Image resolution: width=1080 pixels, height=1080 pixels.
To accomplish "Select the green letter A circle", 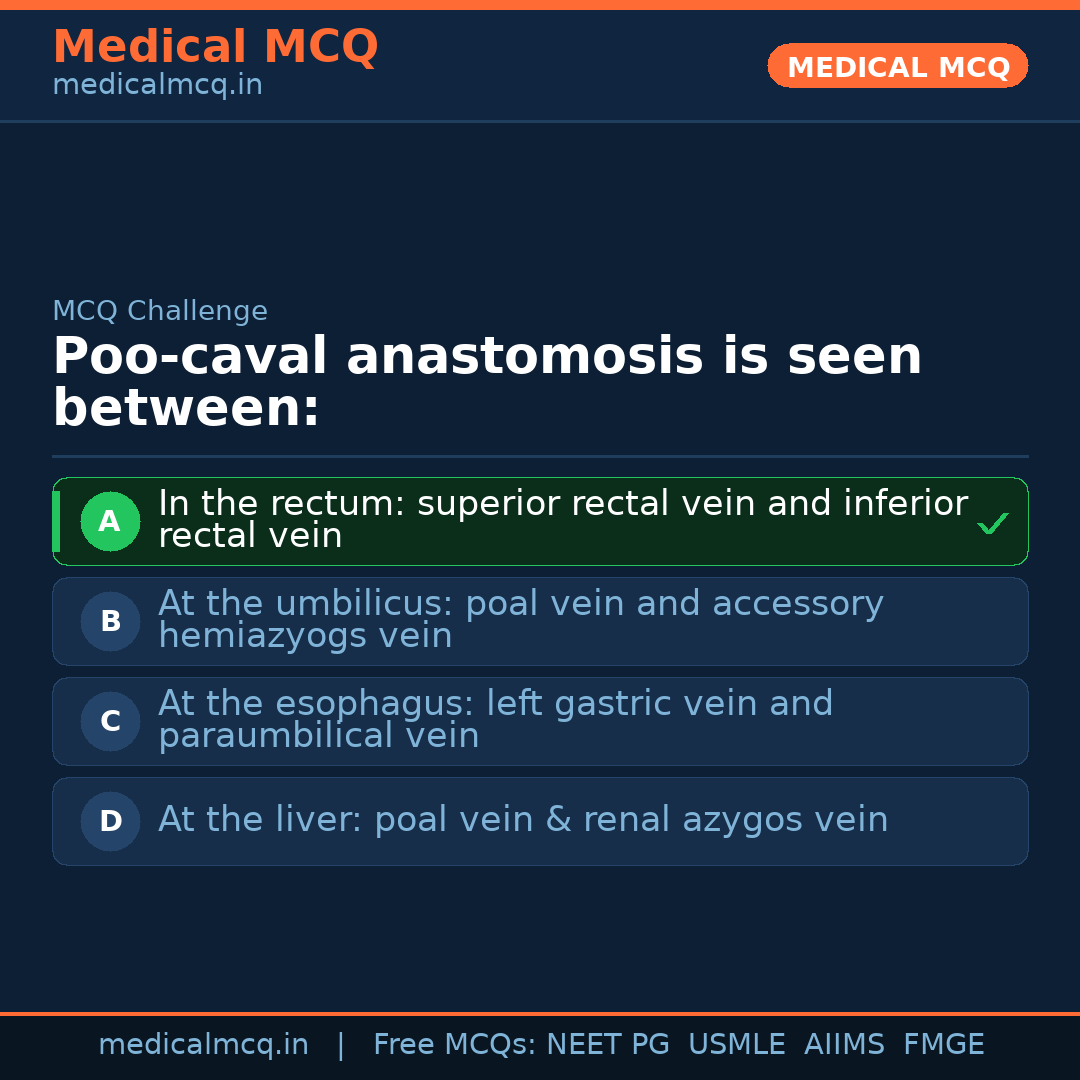I will point(110,521).
